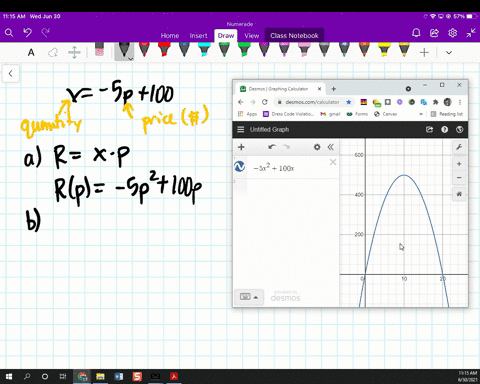Select the yellow highlighter
This screenshot has height=384, width=480.
[x=384, y=49]
